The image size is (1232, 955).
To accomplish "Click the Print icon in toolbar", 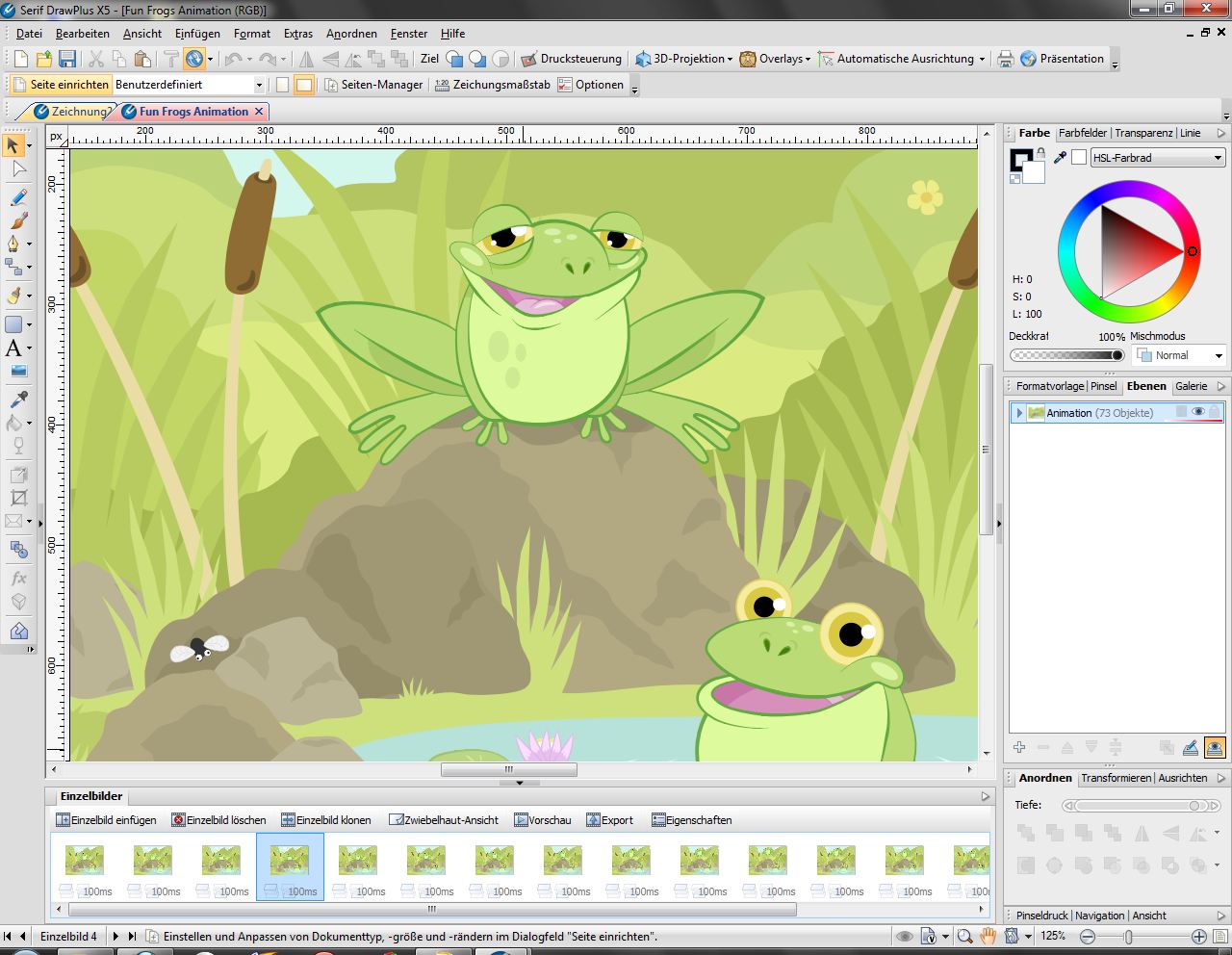I will click(x=1005, y=59).
